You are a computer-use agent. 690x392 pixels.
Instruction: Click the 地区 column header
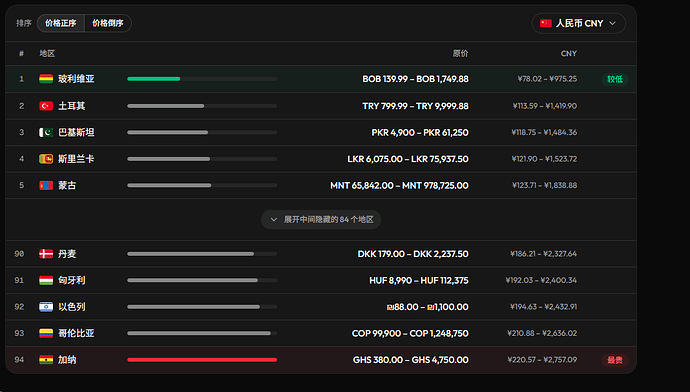pos(47,53)
